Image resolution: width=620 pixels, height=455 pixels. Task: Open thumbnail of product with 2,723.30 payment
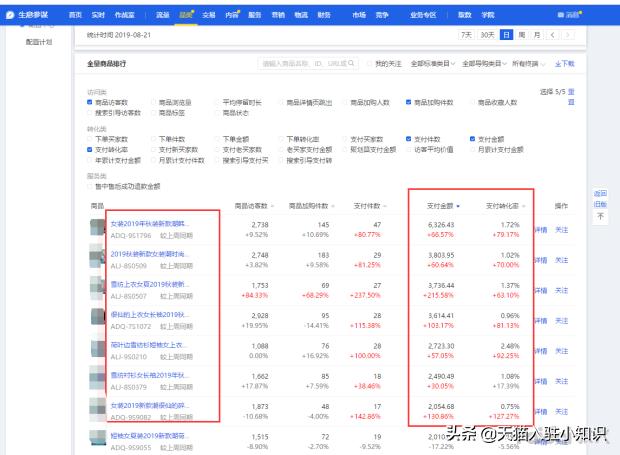97,350
